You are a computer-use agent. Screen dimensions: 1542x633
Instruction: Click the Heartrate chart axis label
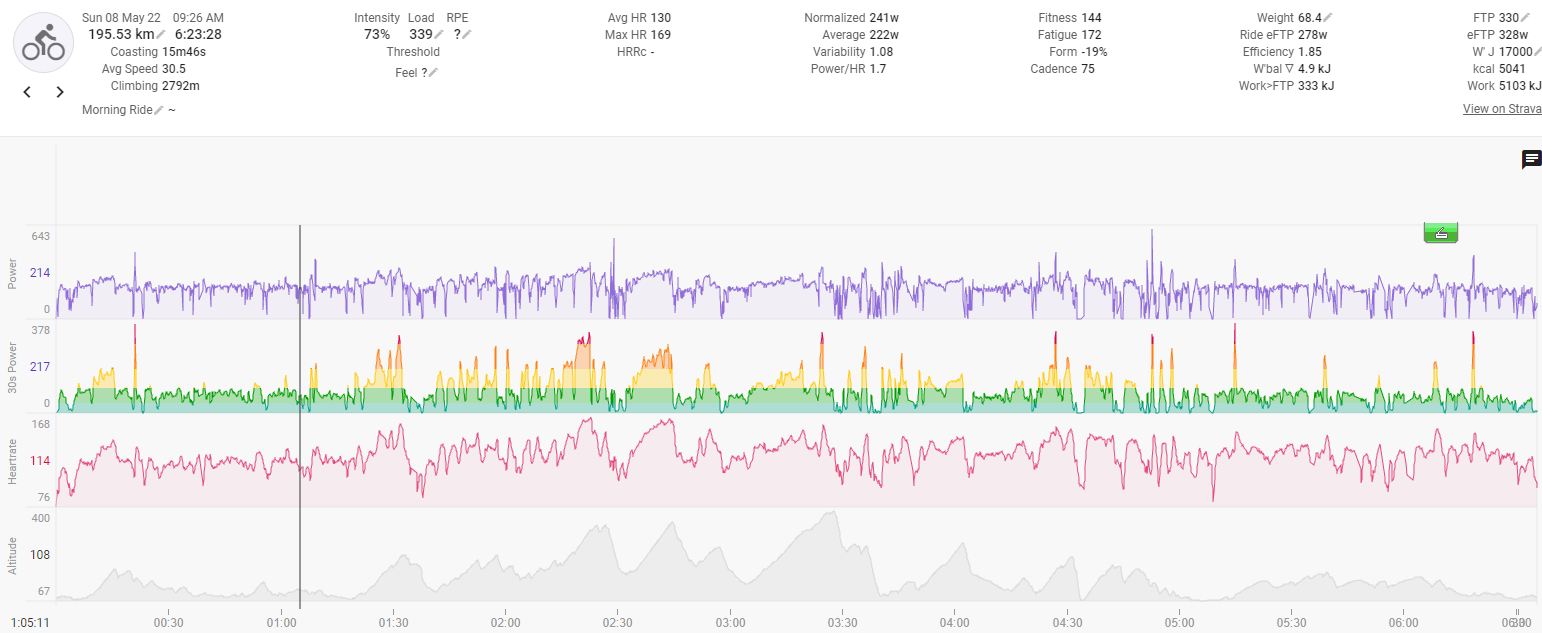coord(13,460)
